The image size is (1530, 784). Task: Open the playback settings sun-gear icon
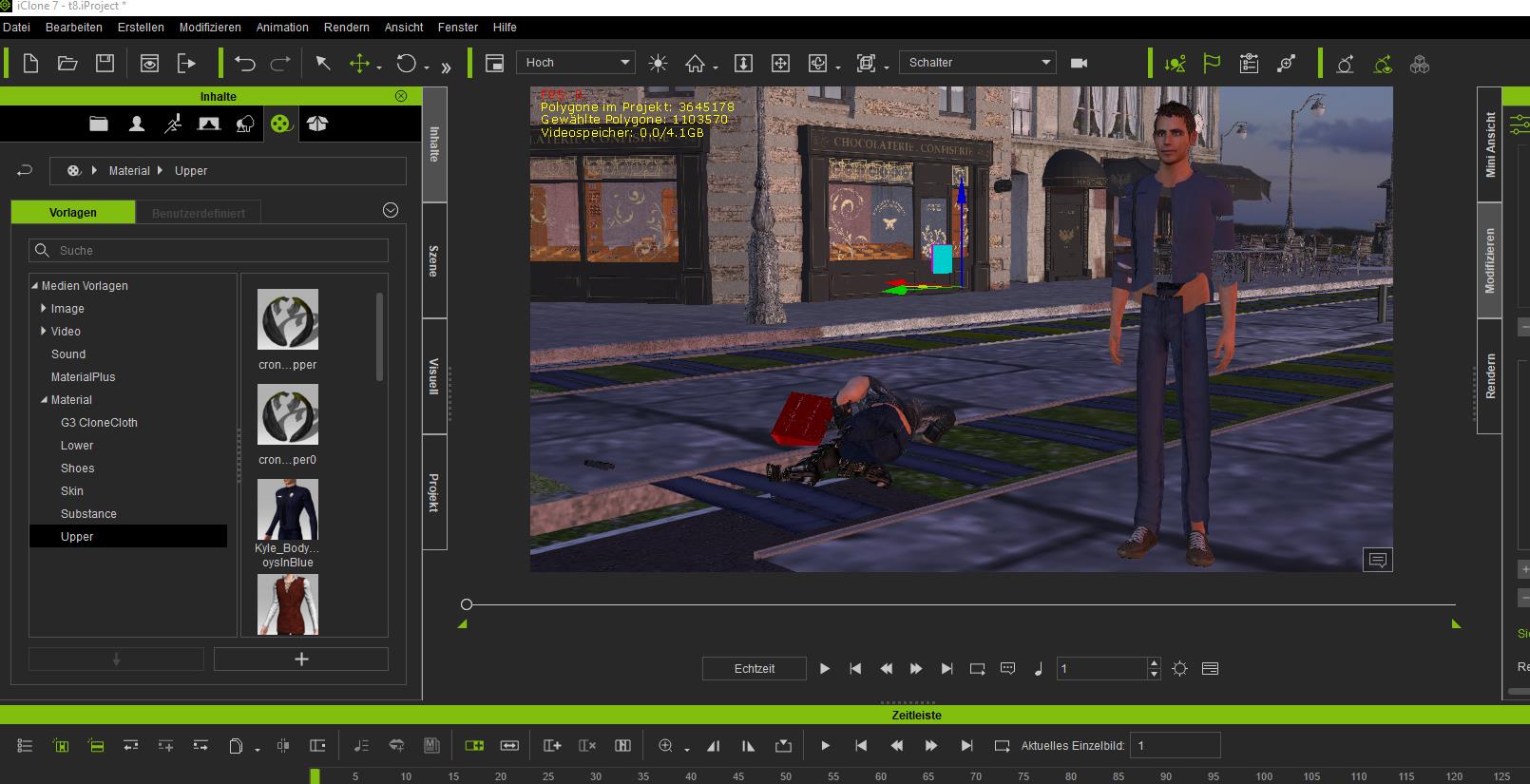[1179, 669]
